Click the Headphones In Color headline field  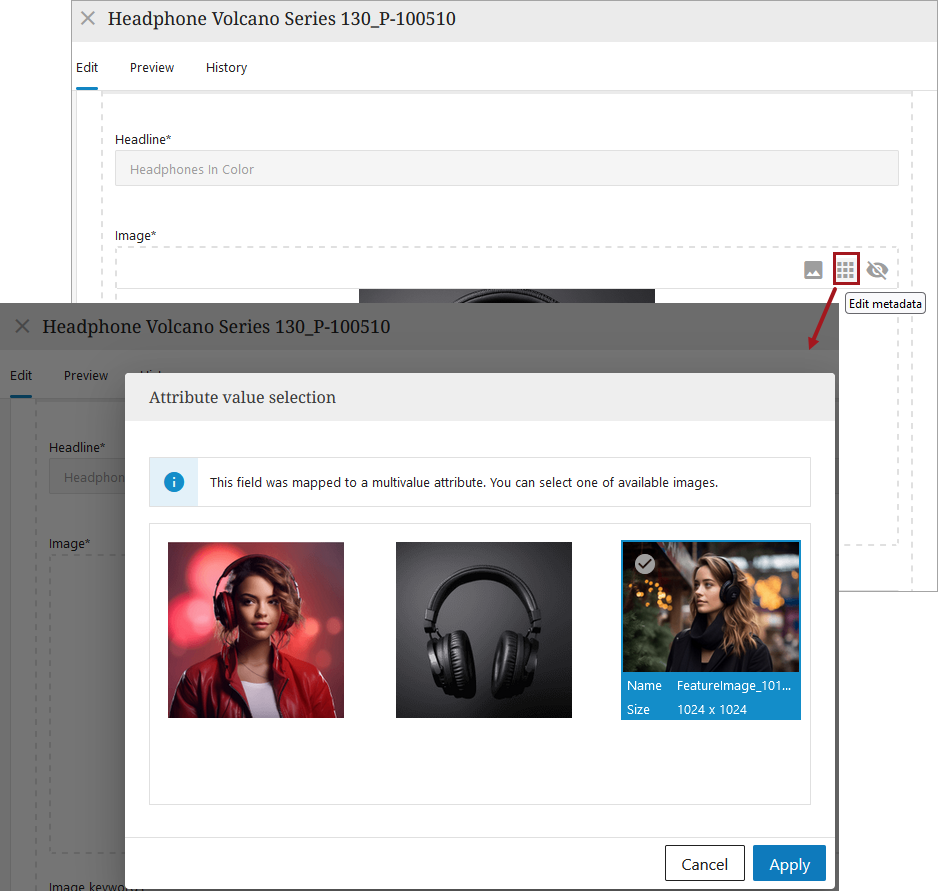tap(506, 169)
